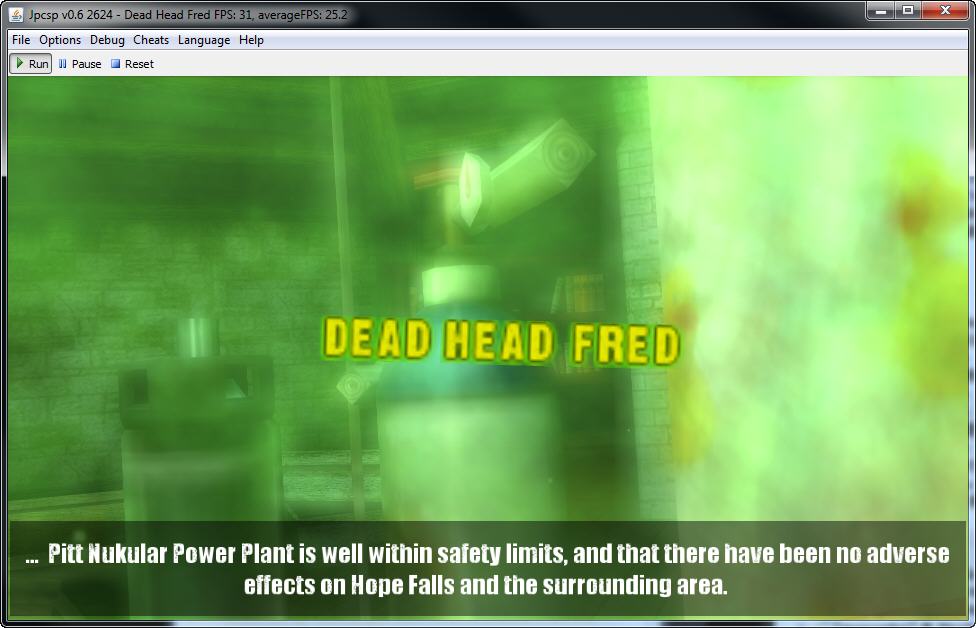Open the Debug menu
Viewport: 976px width, 628px height.
tap(107, 40)
